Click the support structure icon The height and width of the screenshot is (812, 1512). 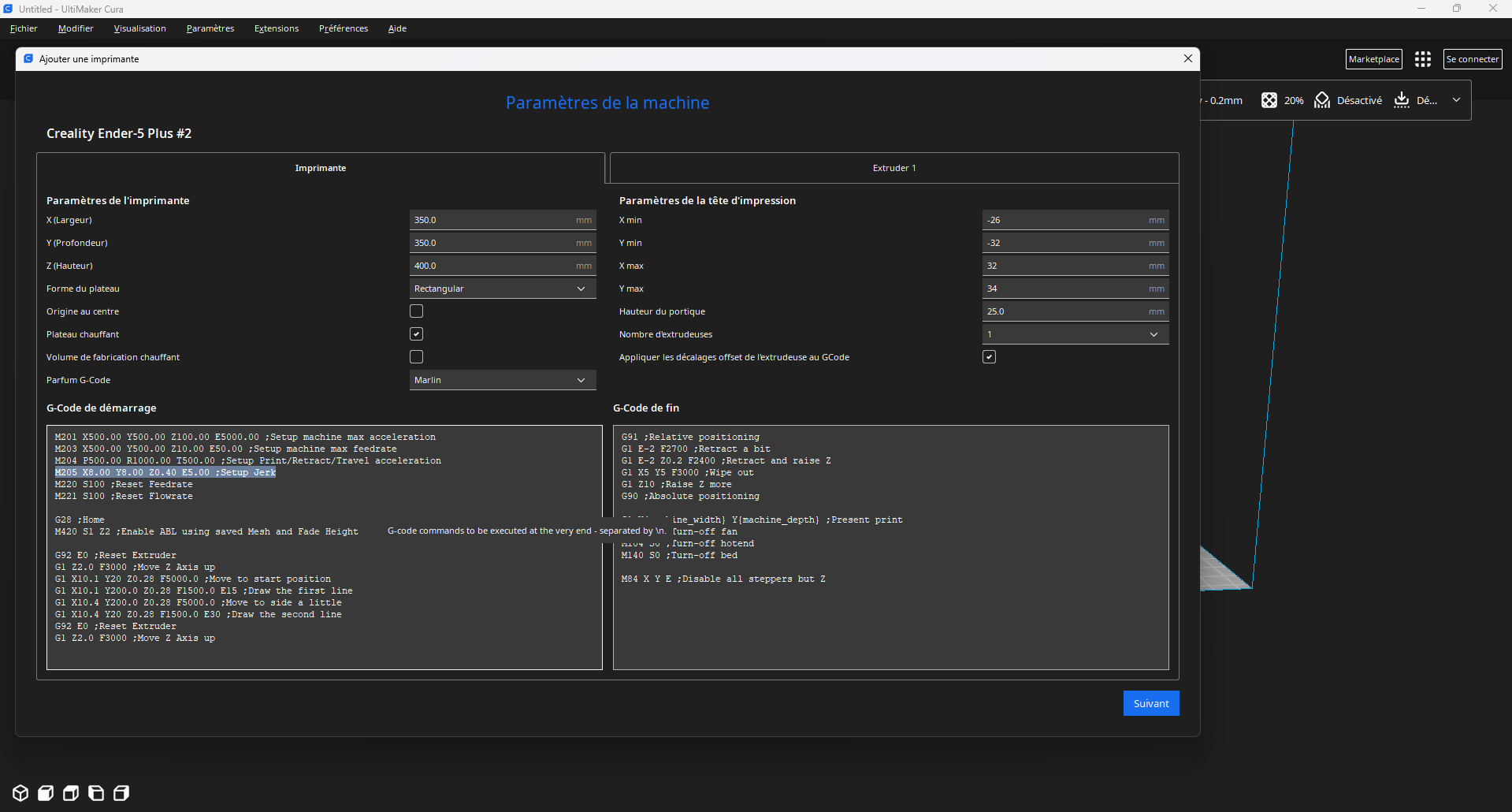point(1322,100)
